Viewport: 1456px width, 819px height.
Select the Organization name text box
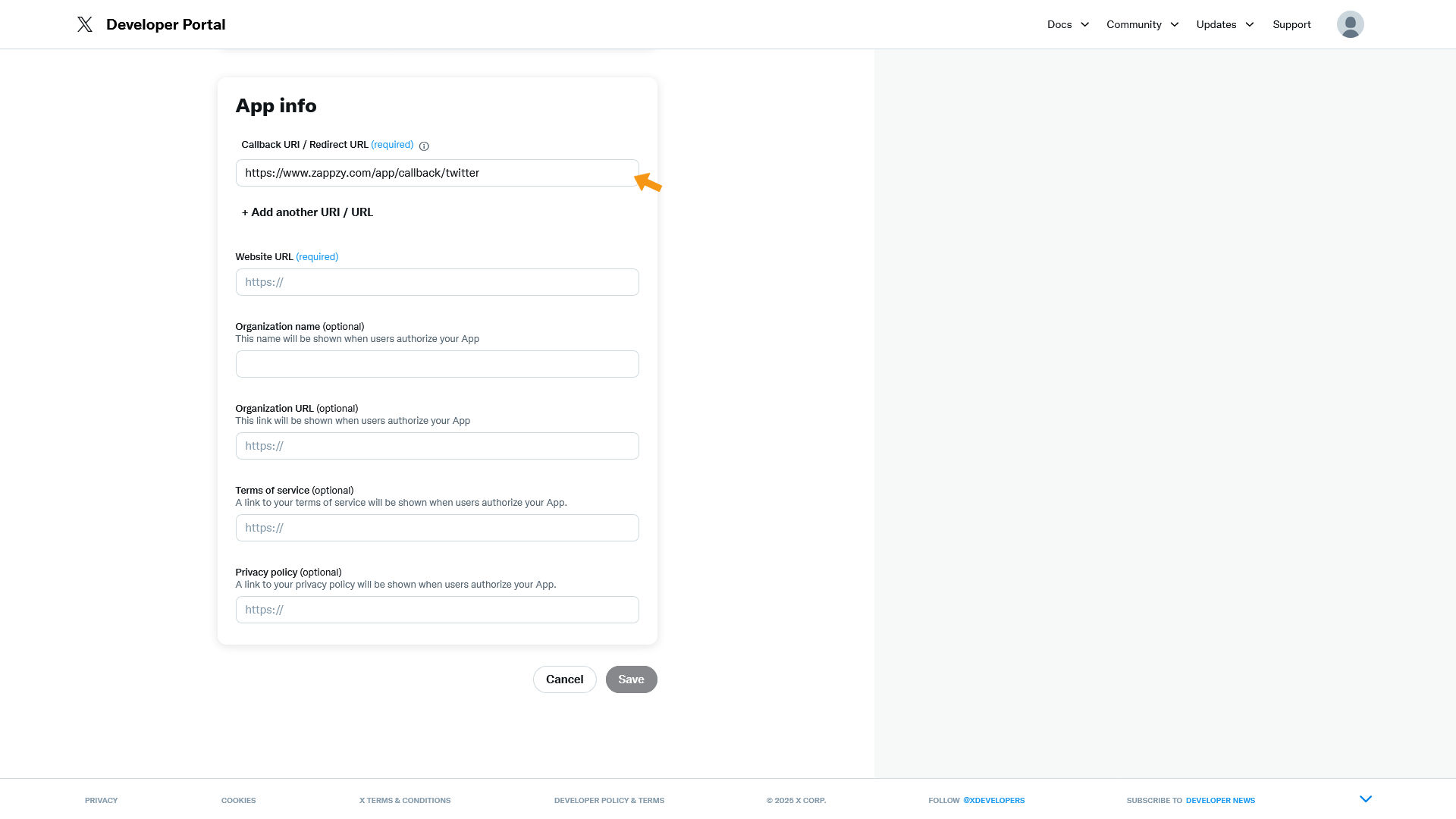(437, 364)
